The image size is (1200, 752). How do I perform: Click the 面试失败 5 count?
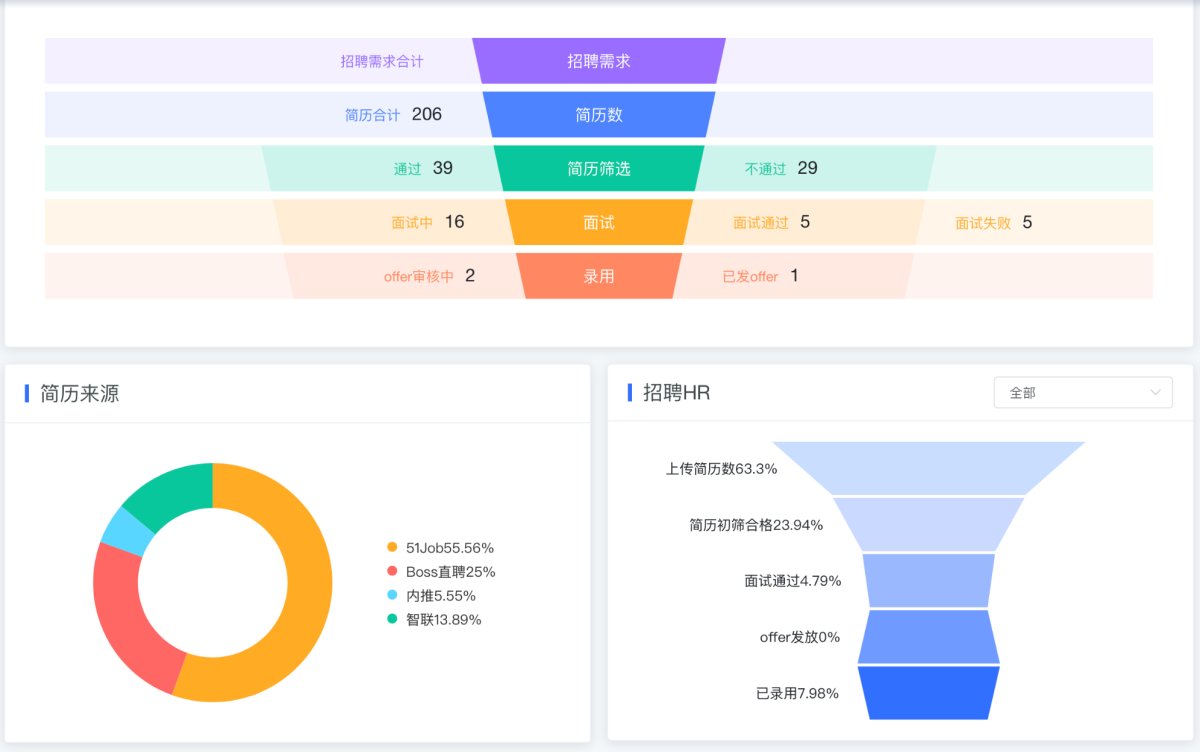click(x=993, y=222)
